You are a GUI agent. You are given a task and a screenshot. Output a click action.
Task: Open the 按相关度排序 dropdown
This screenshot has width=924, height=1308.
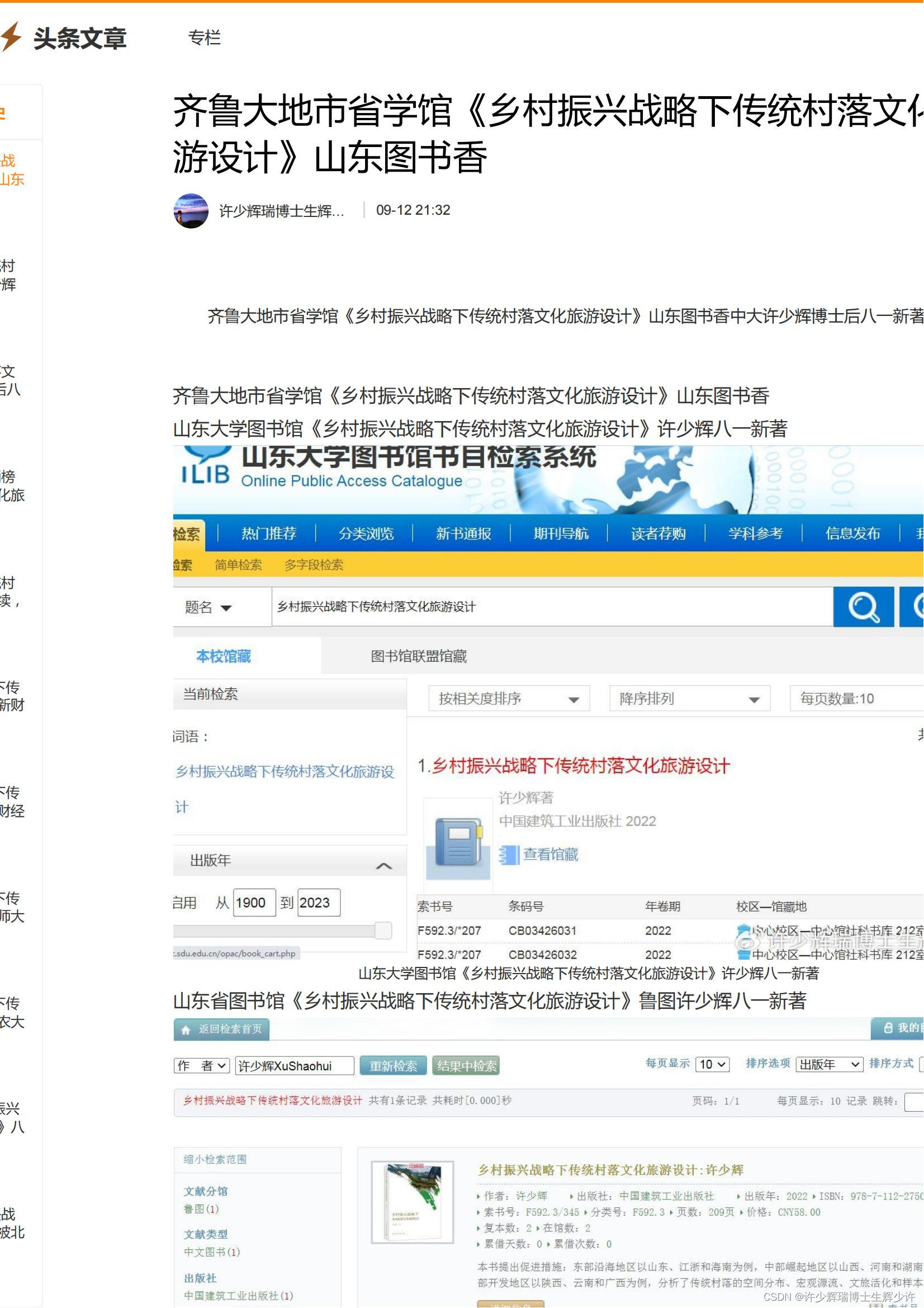pos(509,699)
